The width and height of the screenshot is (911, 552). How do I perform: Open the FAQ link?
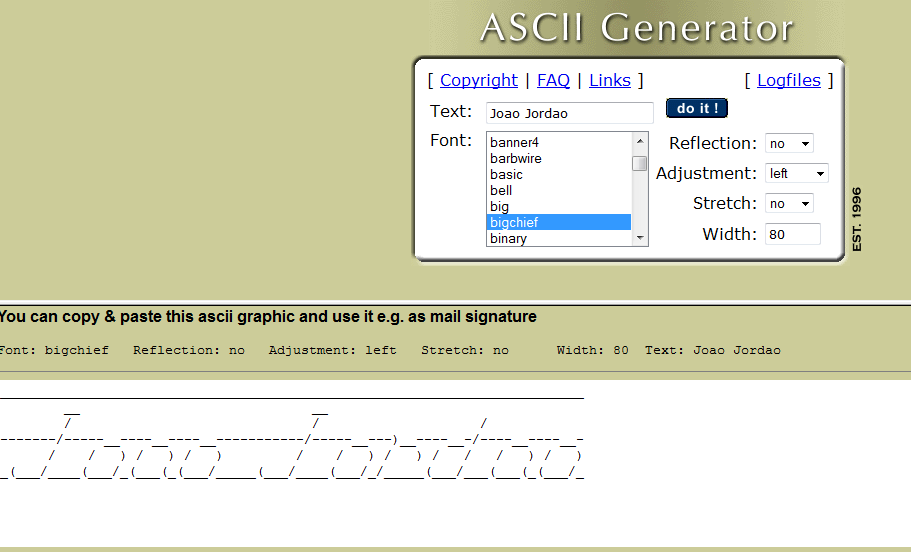[x=553, y=80]
